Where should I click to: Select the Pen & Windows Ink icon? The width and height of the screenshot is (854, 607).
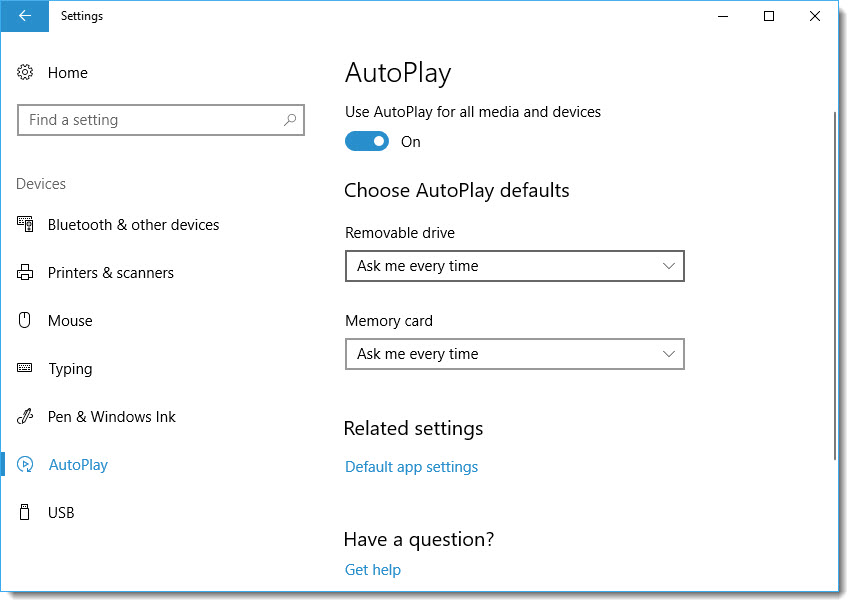point(24,416)
